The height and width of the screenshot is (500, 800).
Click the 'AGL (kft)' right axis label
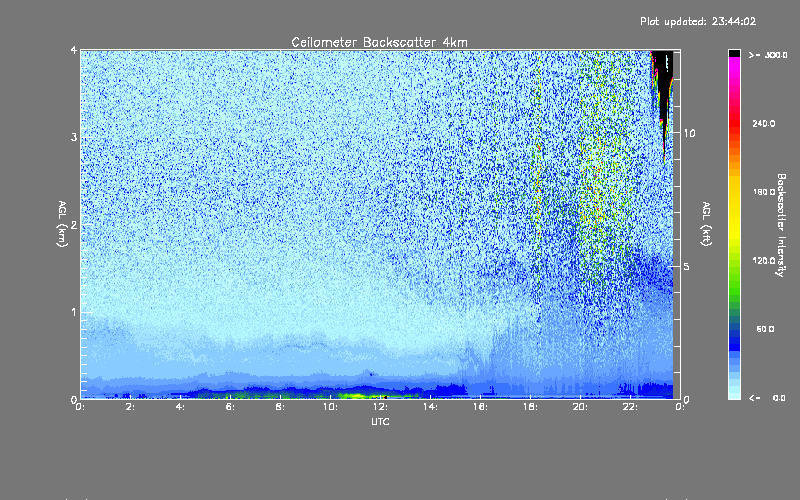(706, 224)
